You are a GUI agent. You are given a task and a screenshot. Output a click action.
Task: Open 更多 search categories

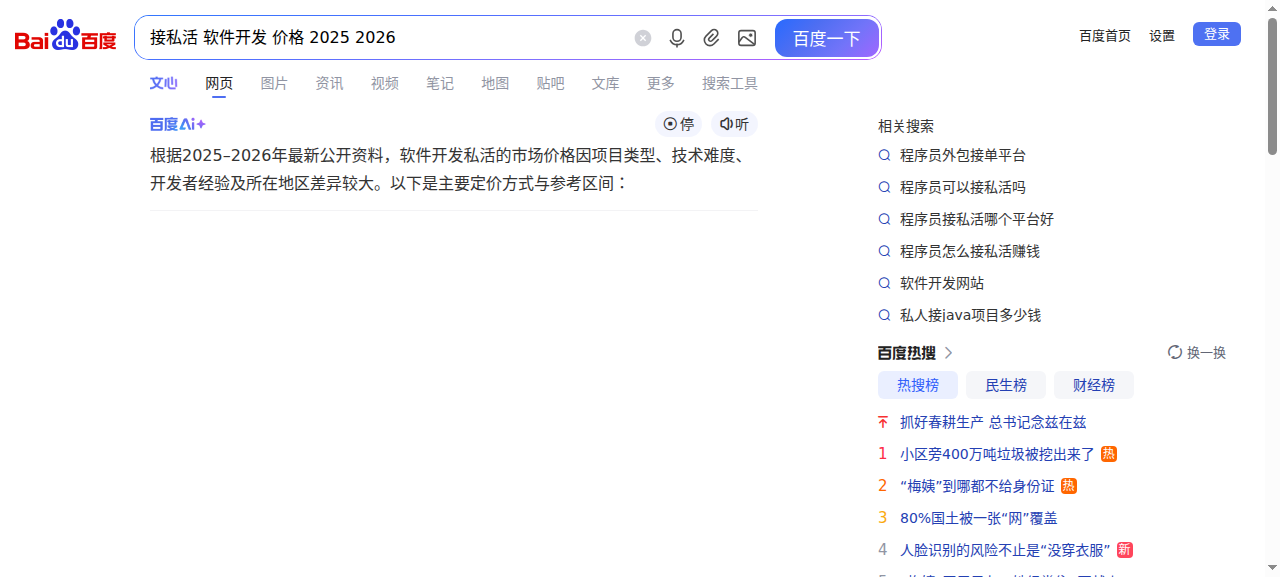click(660, 84)
